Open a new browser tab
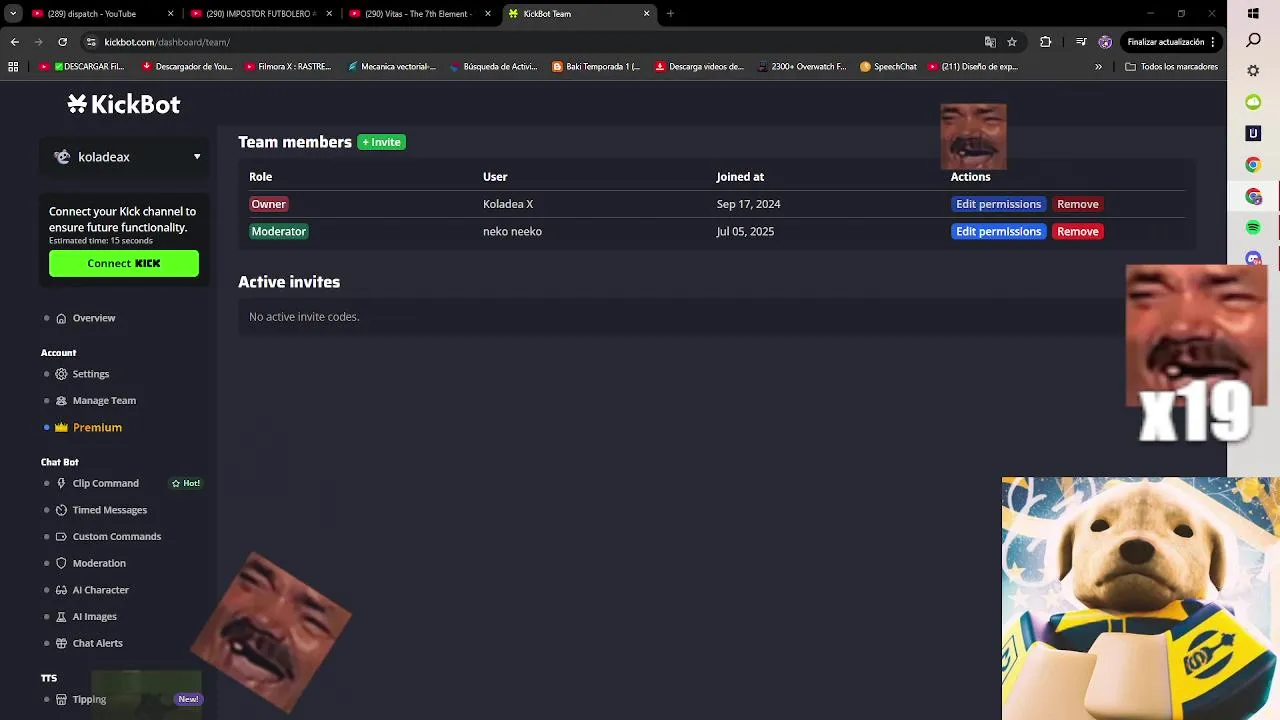Screen dimensions: 1280x720 click(x=670, y=14)
